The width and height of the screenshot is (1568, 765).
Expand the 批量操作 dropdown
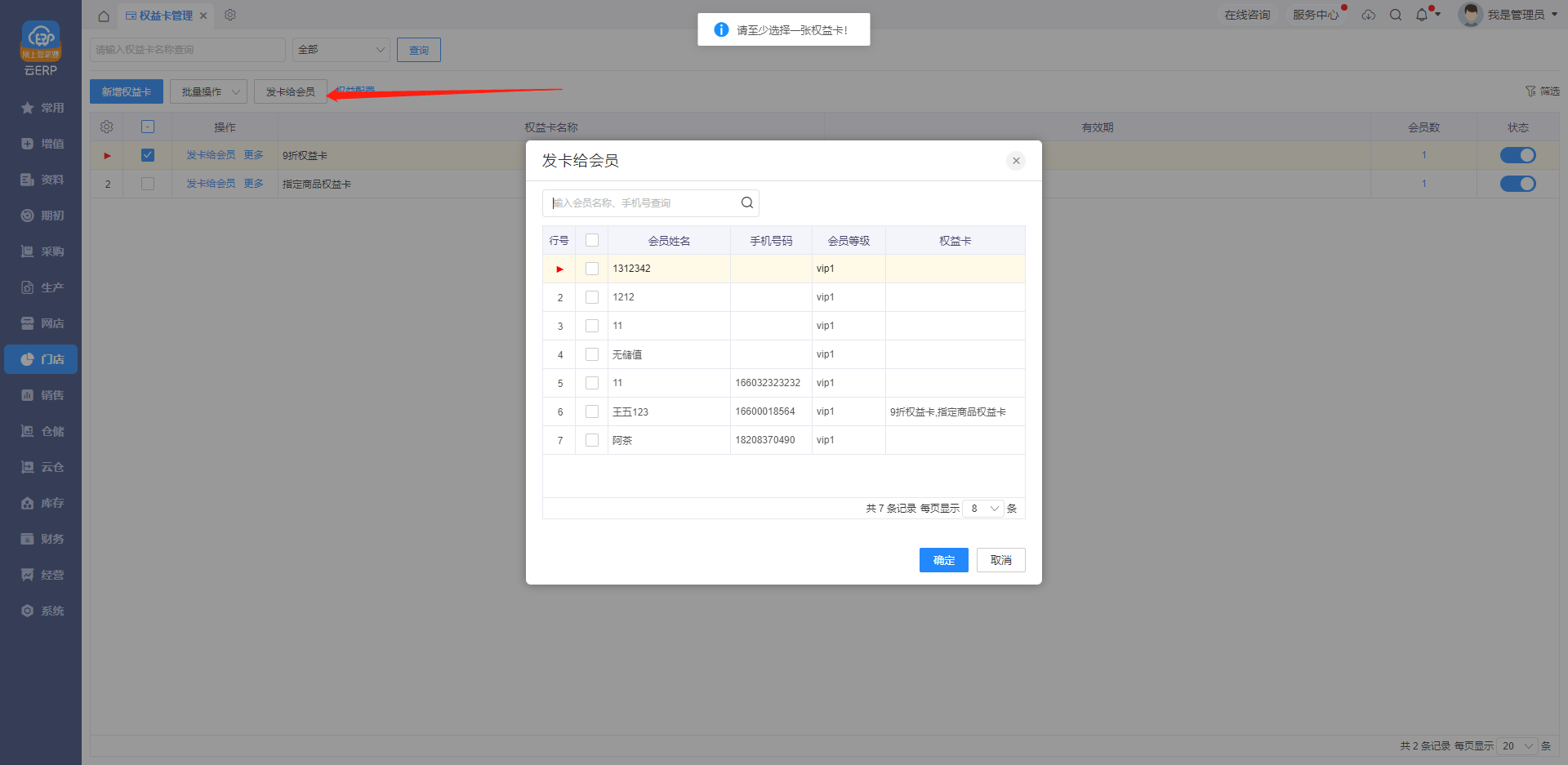coord(209,91)
